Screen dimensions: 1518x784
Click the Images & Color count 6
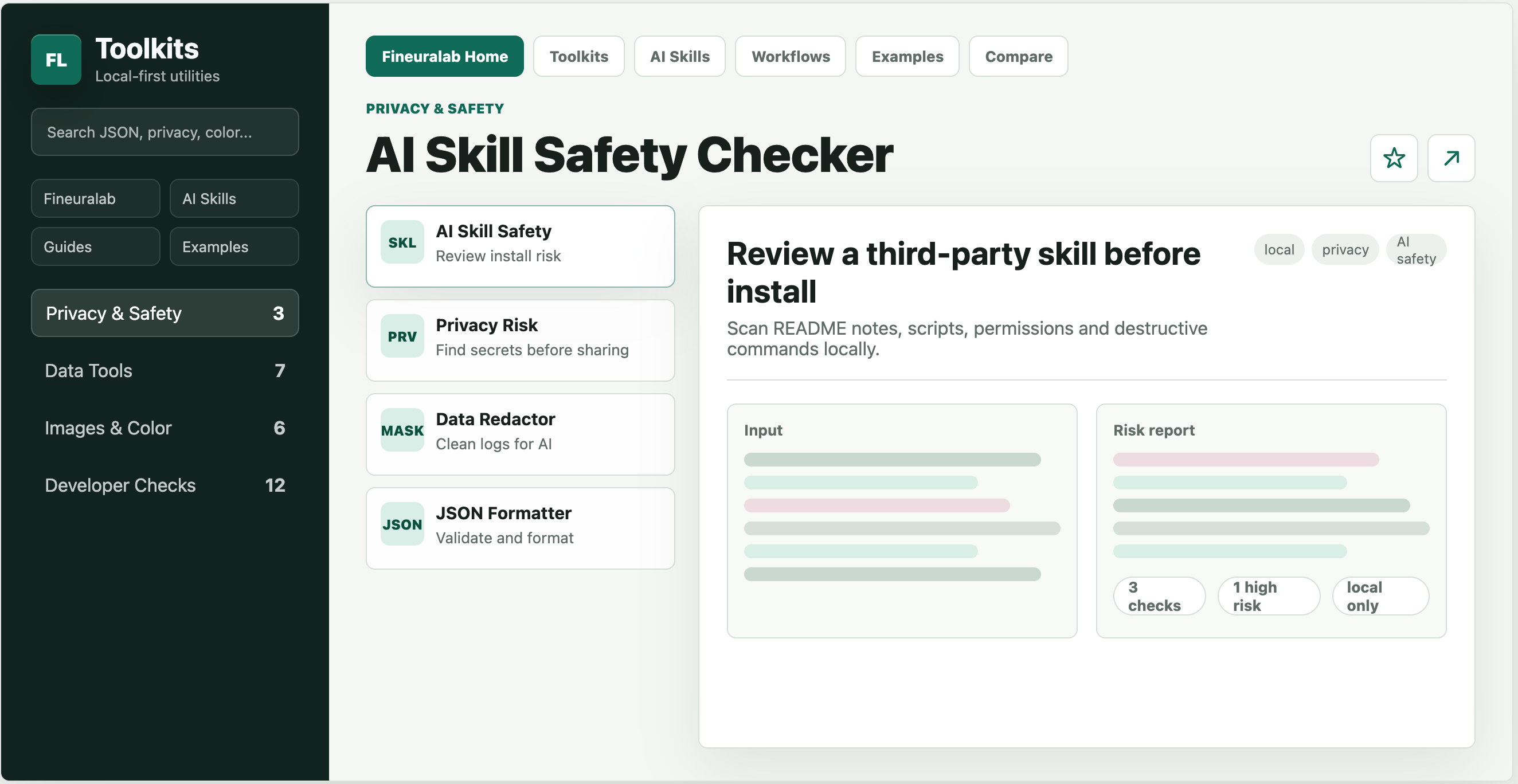click(279, 428)
